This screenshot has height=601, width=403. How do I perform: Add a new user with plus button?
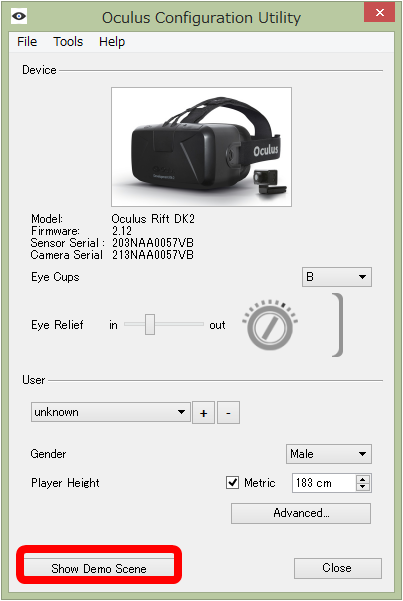tap(203, 413)
